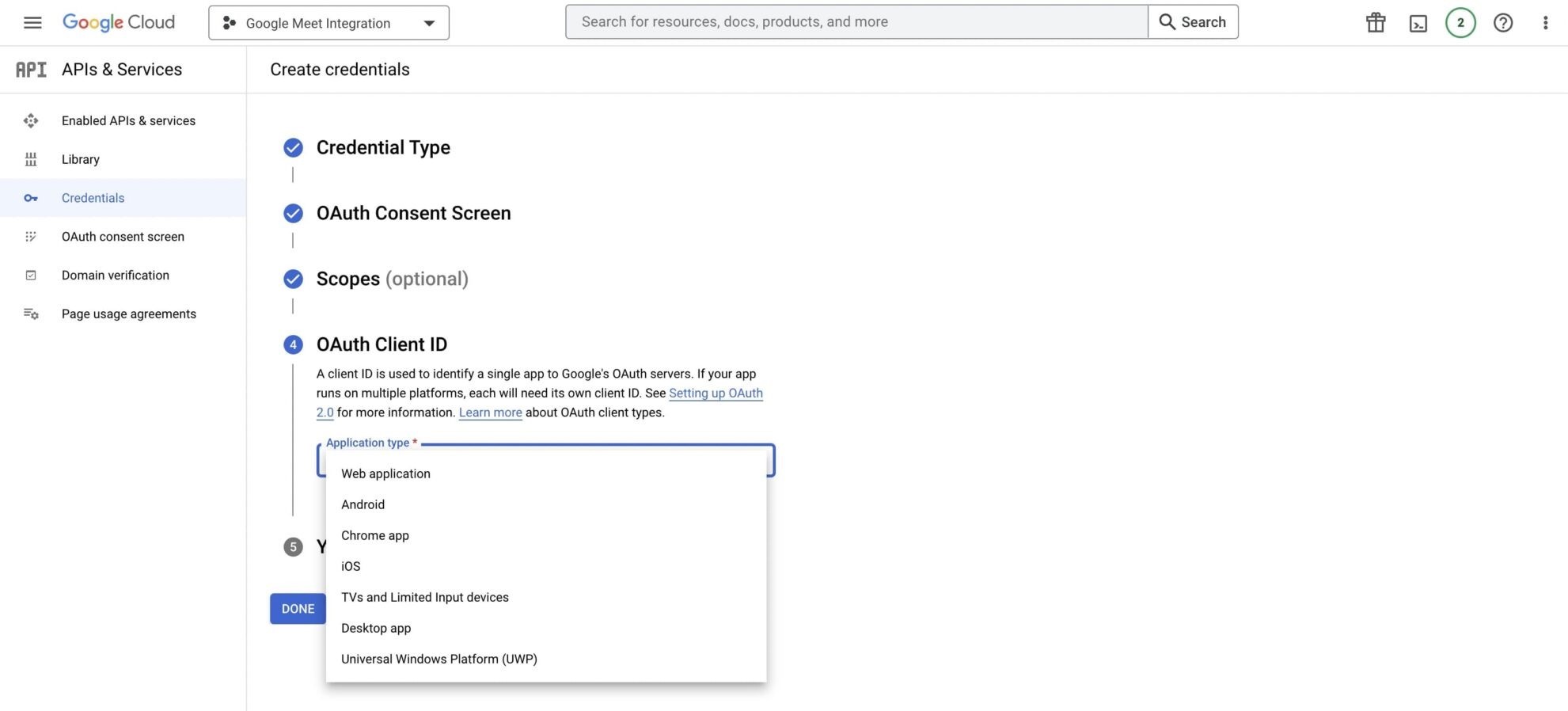
Task: Go to Enabled APIs & services
Action: tap(128, 120)
